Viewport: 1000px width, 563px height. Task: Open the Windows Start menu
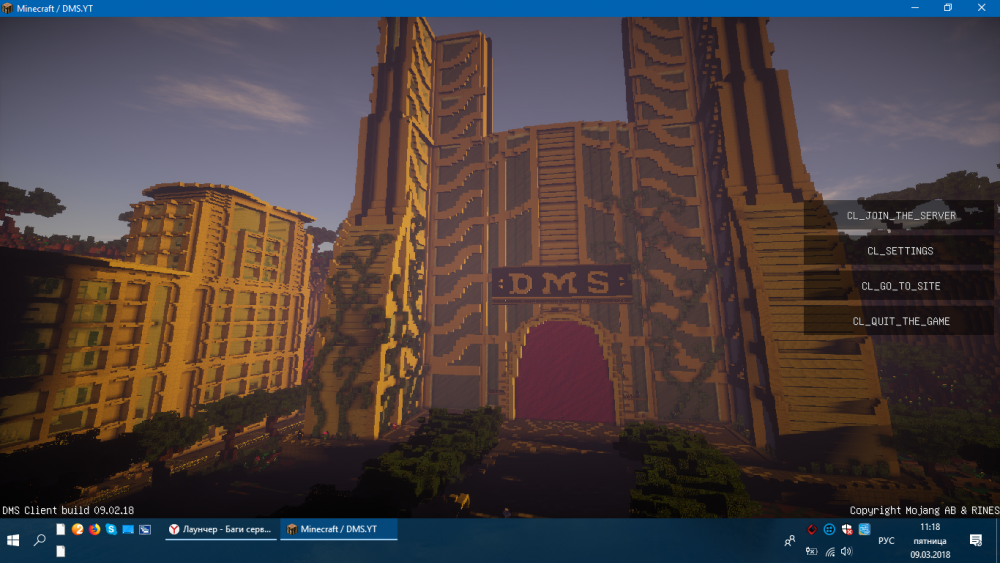point(13,540)
